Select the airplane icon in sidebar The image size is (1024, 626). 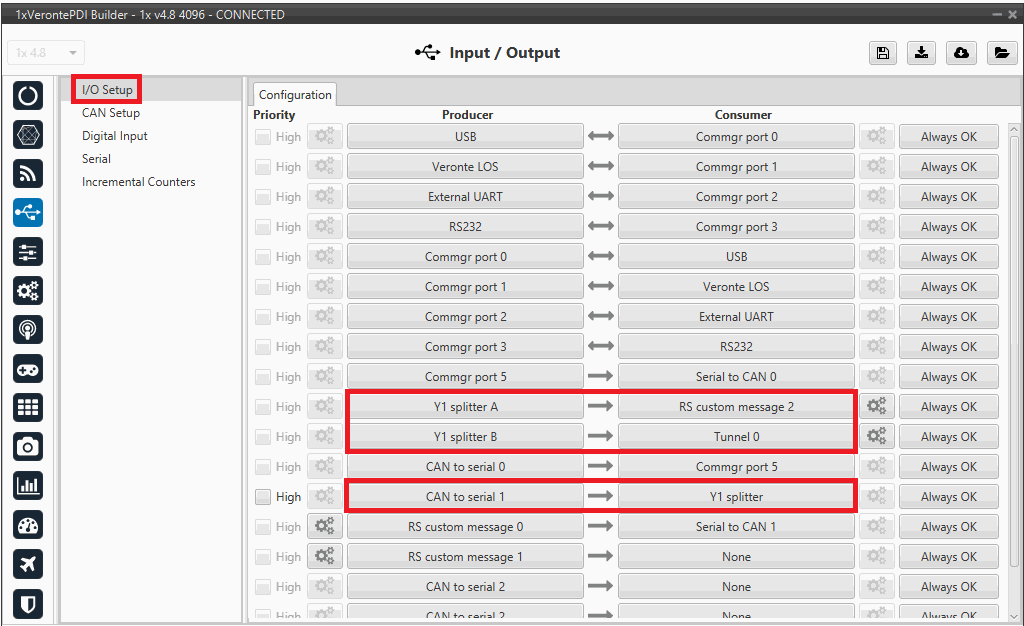click(x=28, y=564)
